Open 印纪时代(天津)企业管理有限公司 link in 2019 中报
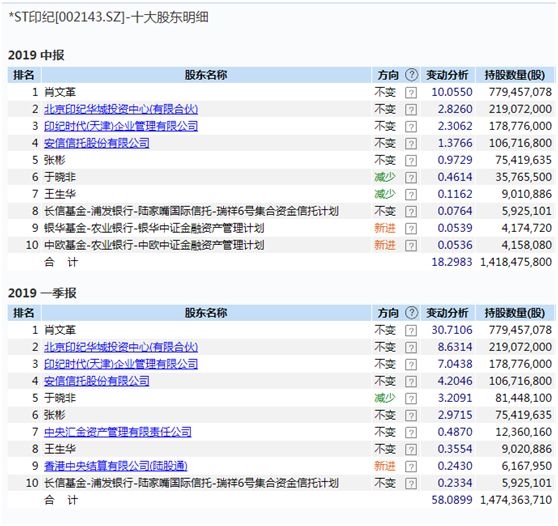 (x=121, y=126)
